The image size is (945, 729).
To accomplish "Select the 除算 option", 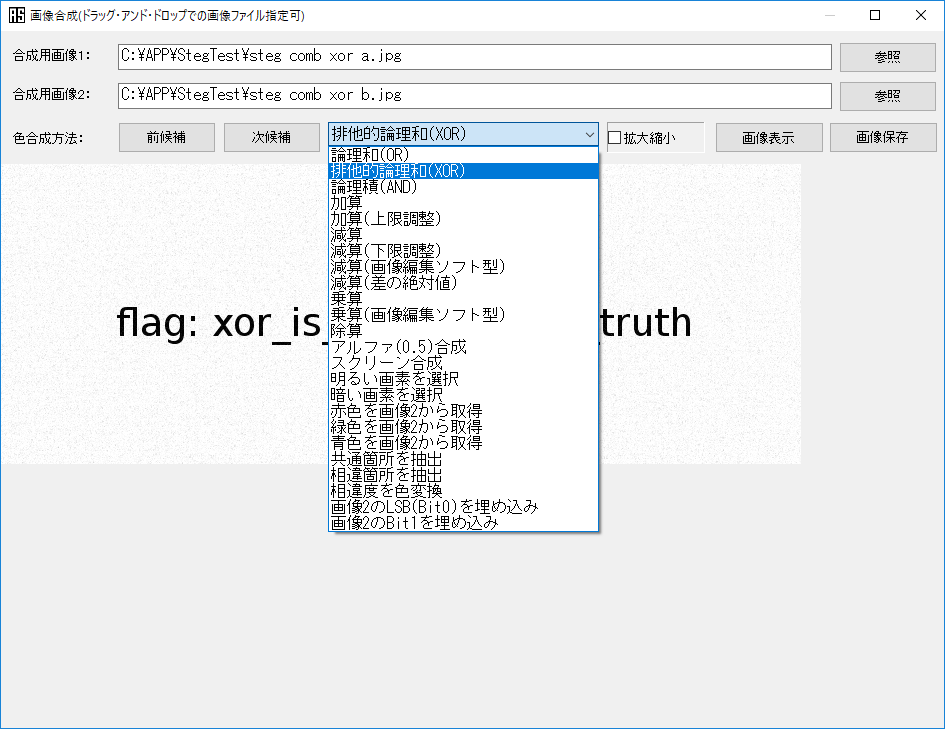I will 463,331.
